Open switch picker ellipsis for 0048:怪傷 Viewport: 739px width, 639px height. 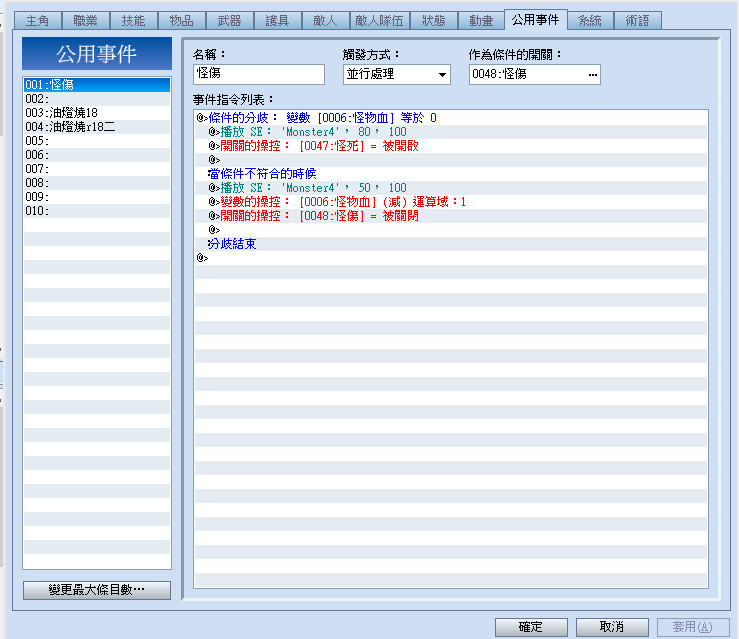592,74
